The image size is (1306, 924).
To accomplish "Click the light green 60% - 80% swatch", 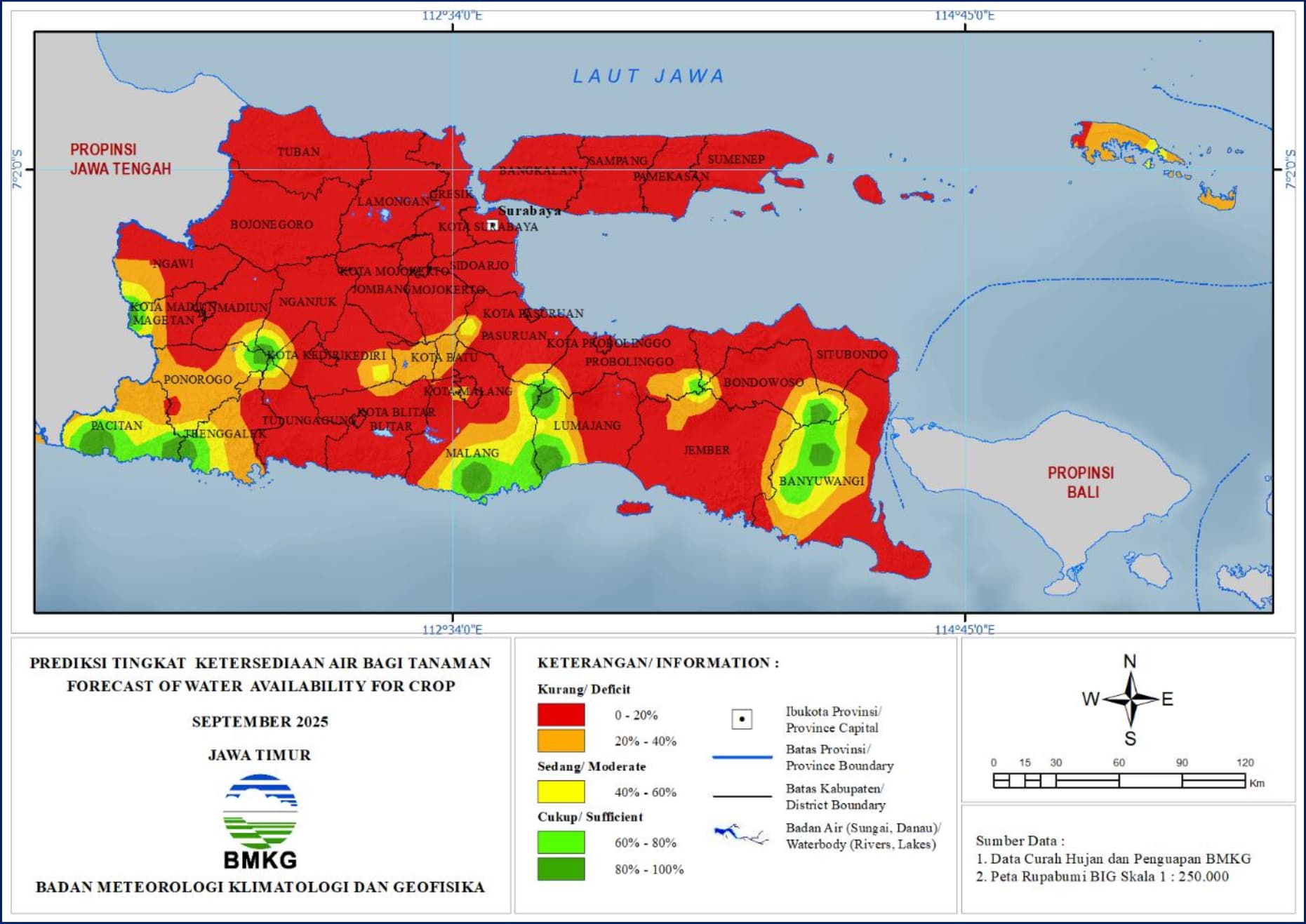I will 561,843.
